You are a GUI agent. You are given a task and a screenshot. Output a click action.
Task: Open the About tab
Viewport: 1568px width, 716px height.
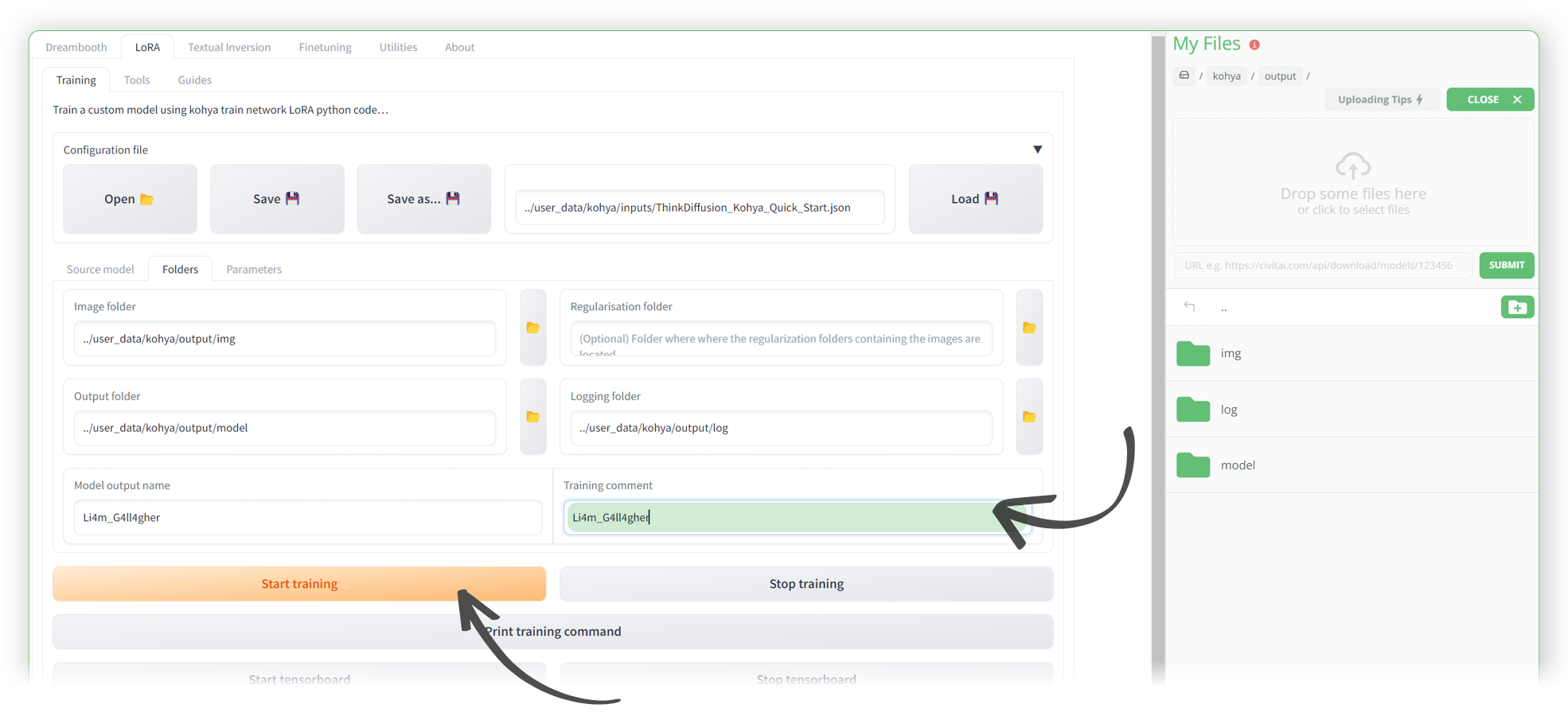click(x=459, y=47)
